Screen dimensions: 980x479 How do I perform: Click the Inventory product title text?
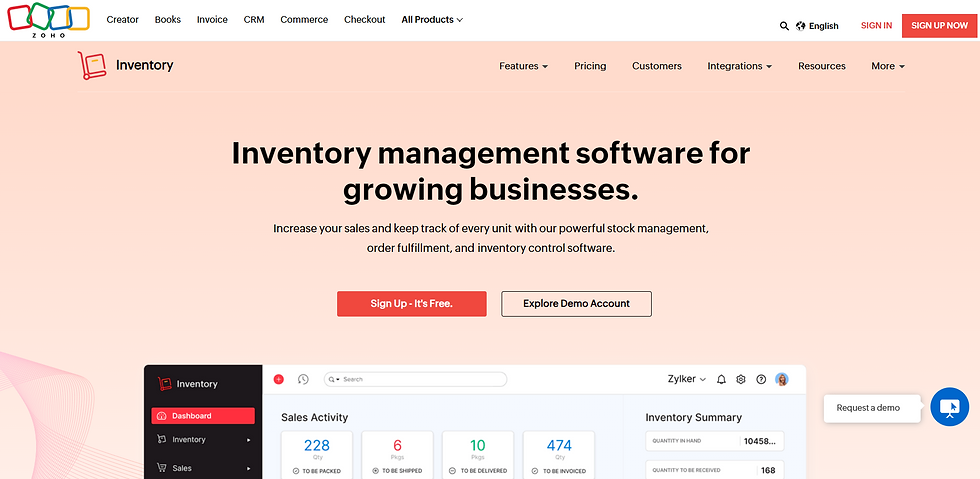(x=144, y=65)
